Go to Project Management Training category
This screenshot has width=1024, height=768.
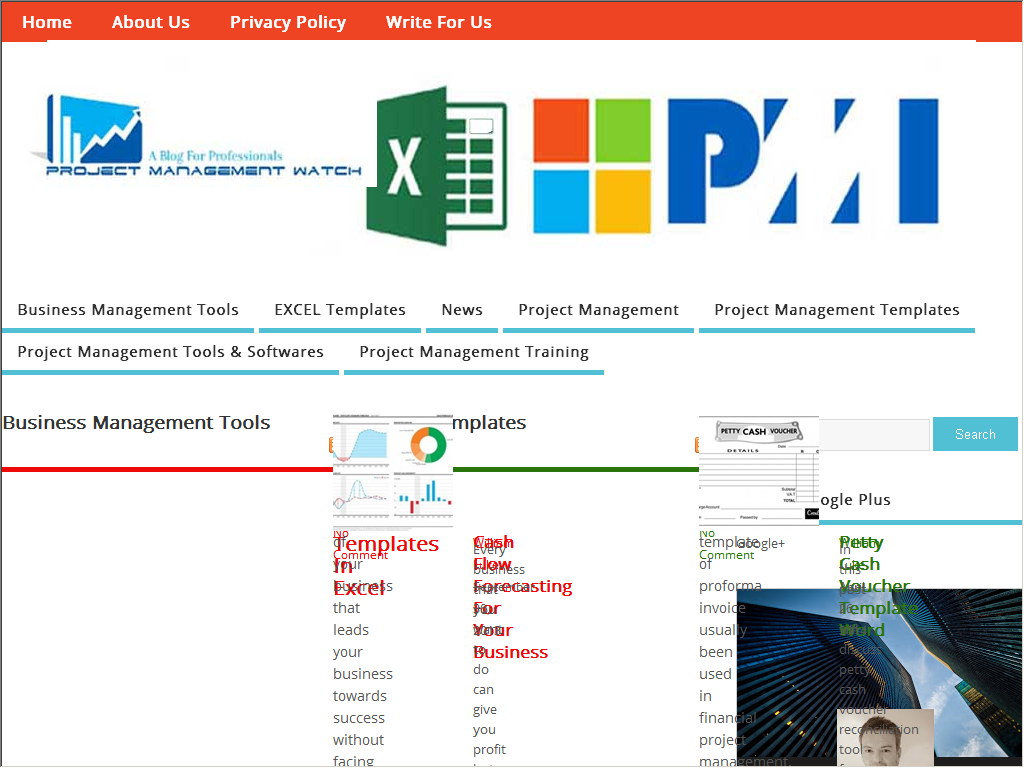point(473,352)
